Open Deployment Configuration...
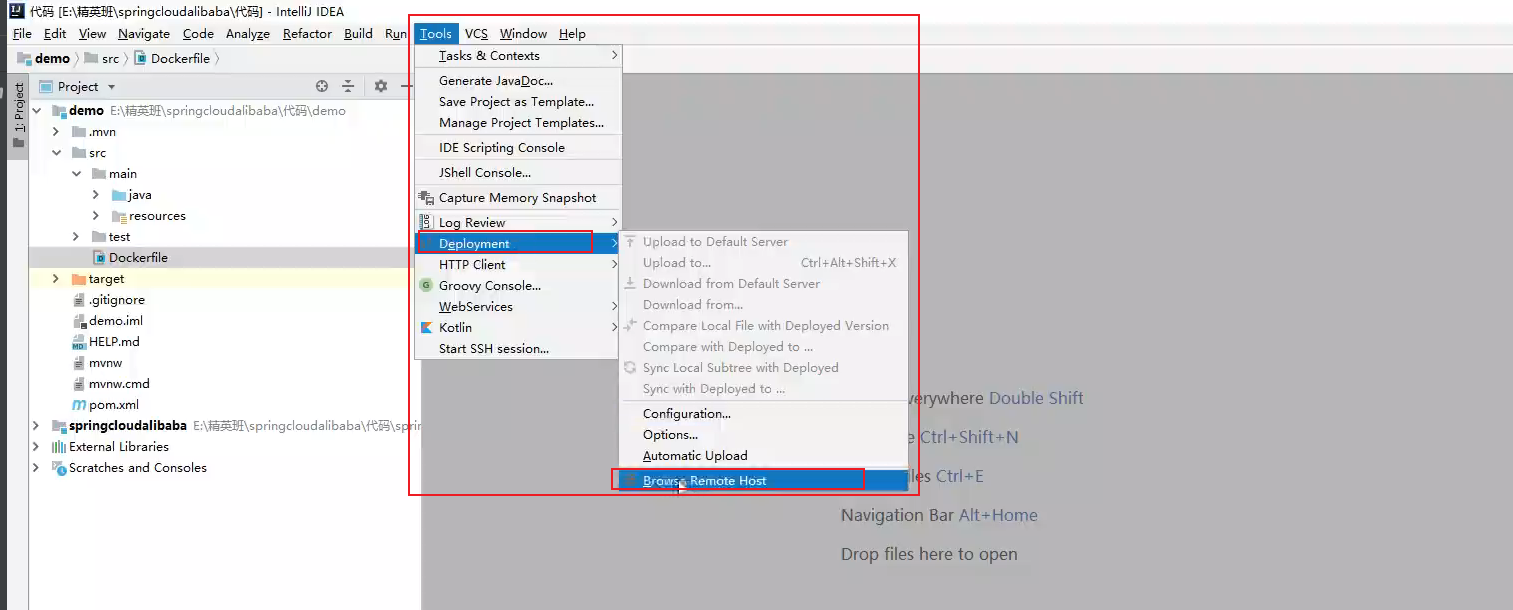Screen dimensions: 1513x610 point(763,414)
